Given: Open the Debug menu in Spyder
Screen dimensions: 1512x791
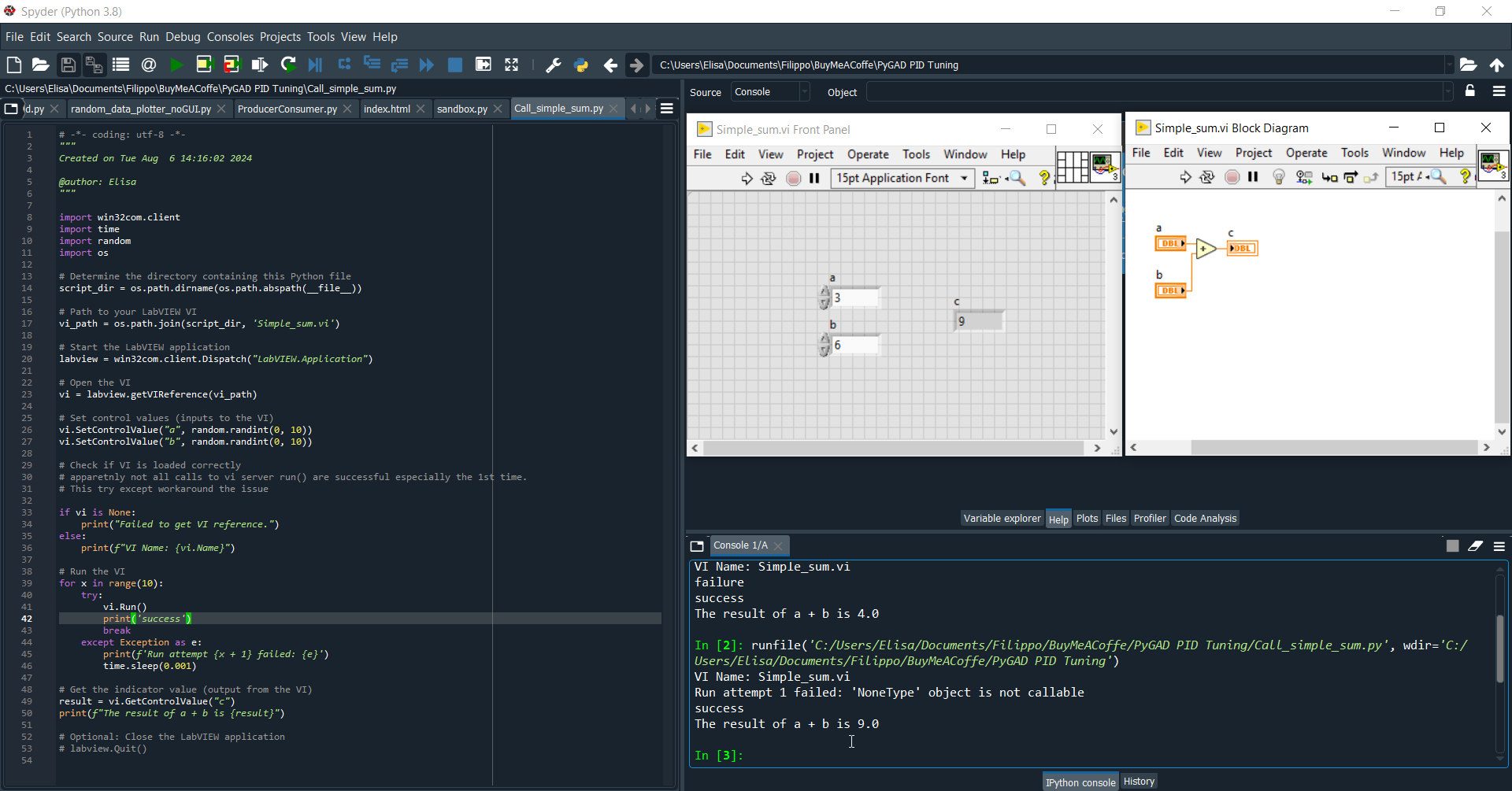Looking at the screenshot, I should pyautogui.click(x=183, y=37).
